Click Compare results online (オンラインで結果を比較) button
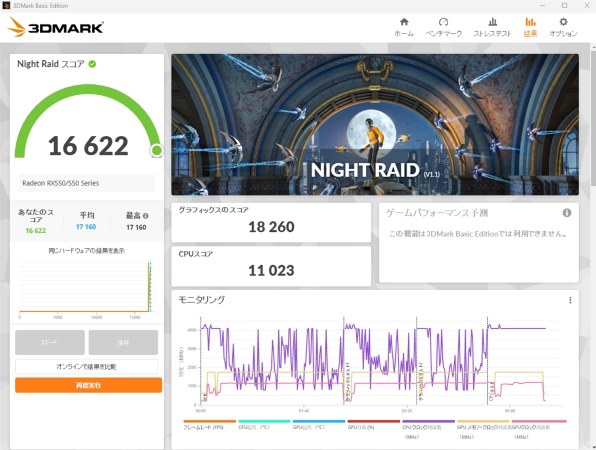 pos(86,366)
